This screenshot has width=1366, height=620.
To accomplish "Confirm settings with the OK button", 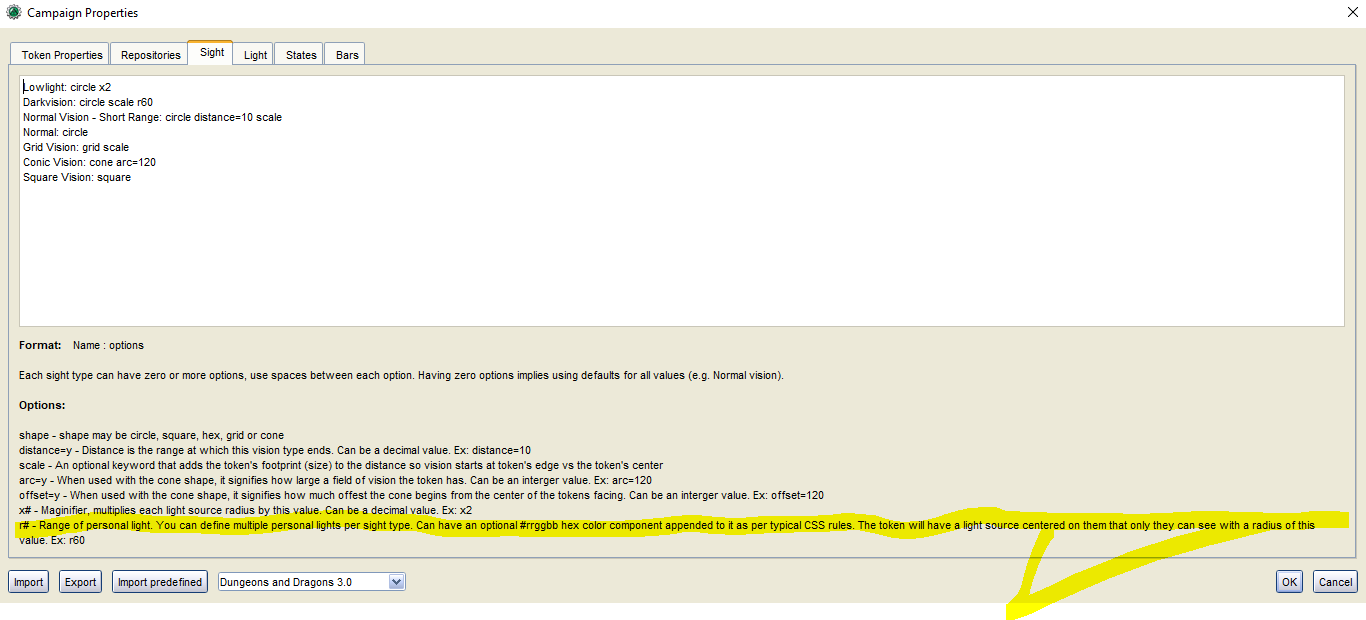I will (x=1288, y=581).
